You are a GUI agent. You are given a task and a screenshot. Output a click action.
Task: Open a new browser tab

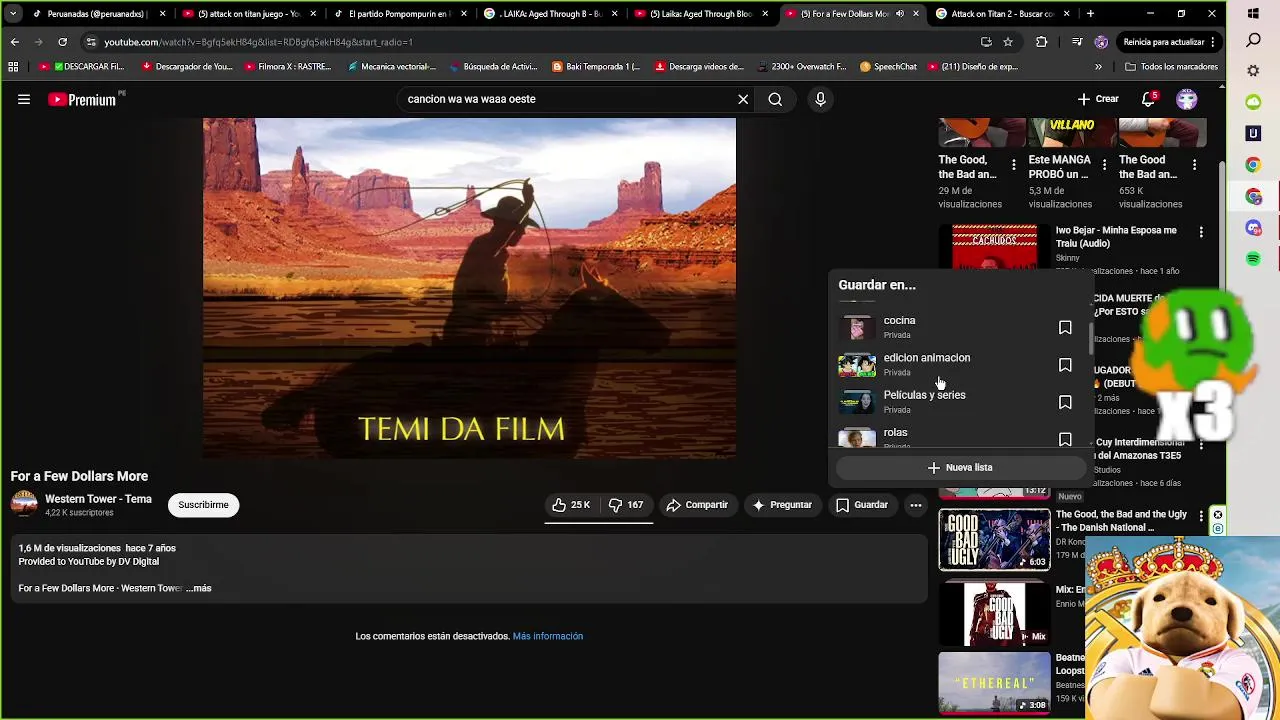coord(1090,14)
